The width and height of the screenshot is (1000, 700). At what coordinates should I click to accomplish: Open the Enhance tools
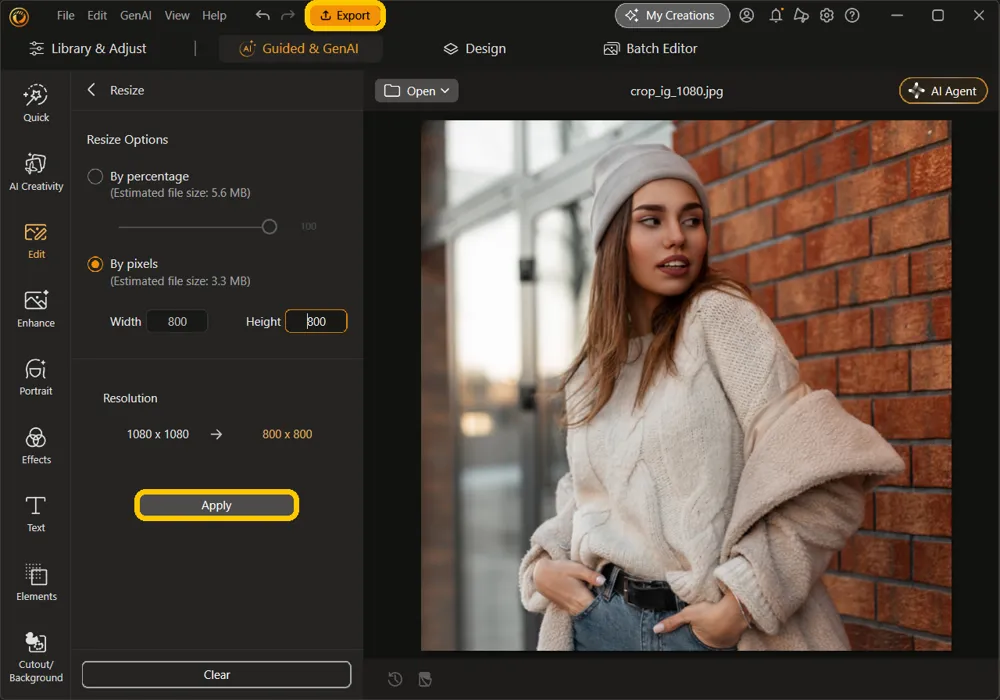pos(36,309)
